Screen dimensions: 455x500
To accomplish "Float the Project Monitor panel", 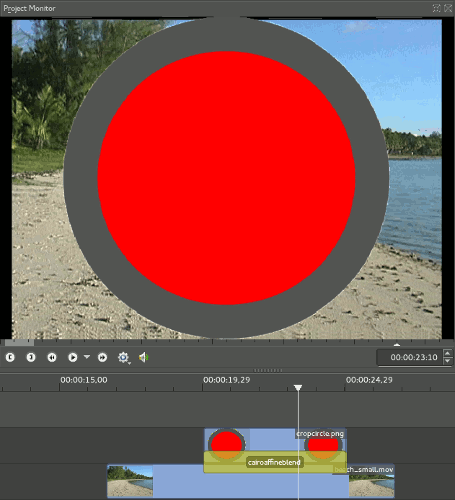I will click(x=437, y=8).
